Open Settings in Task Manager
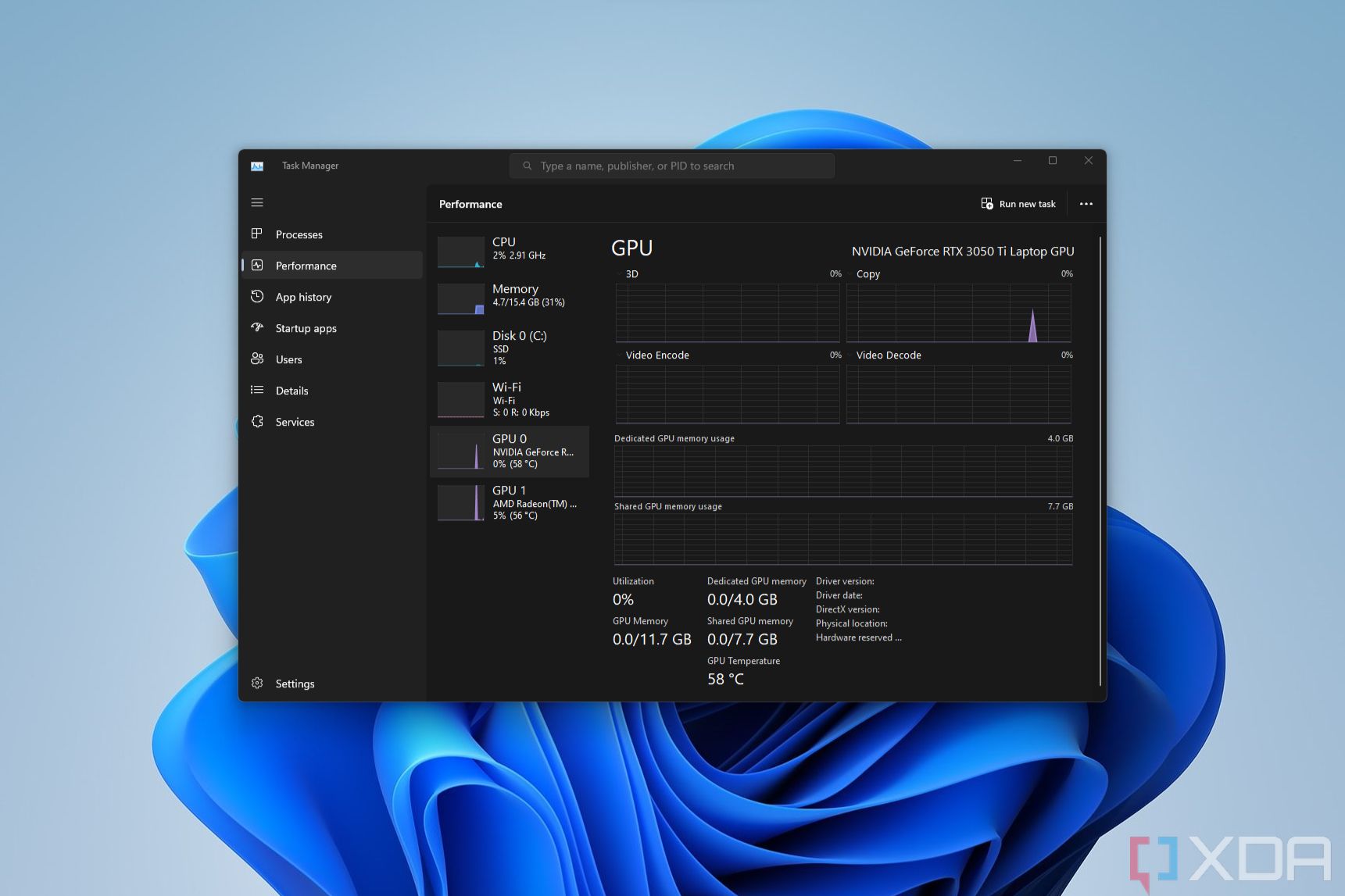The width and height of the screenshot is (1345, 896). (332, 684)
